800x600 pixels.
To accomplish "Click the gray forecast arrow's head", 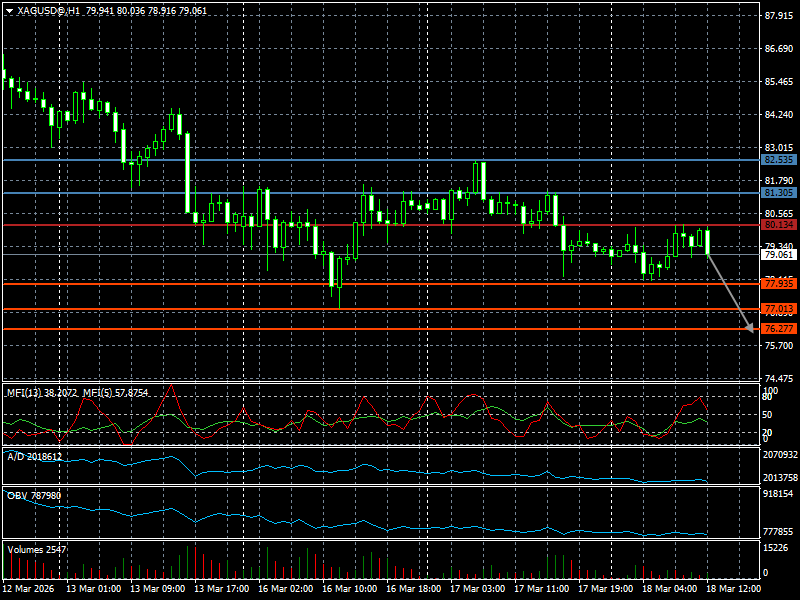I will pyautogui.click(x=750, y=327).
